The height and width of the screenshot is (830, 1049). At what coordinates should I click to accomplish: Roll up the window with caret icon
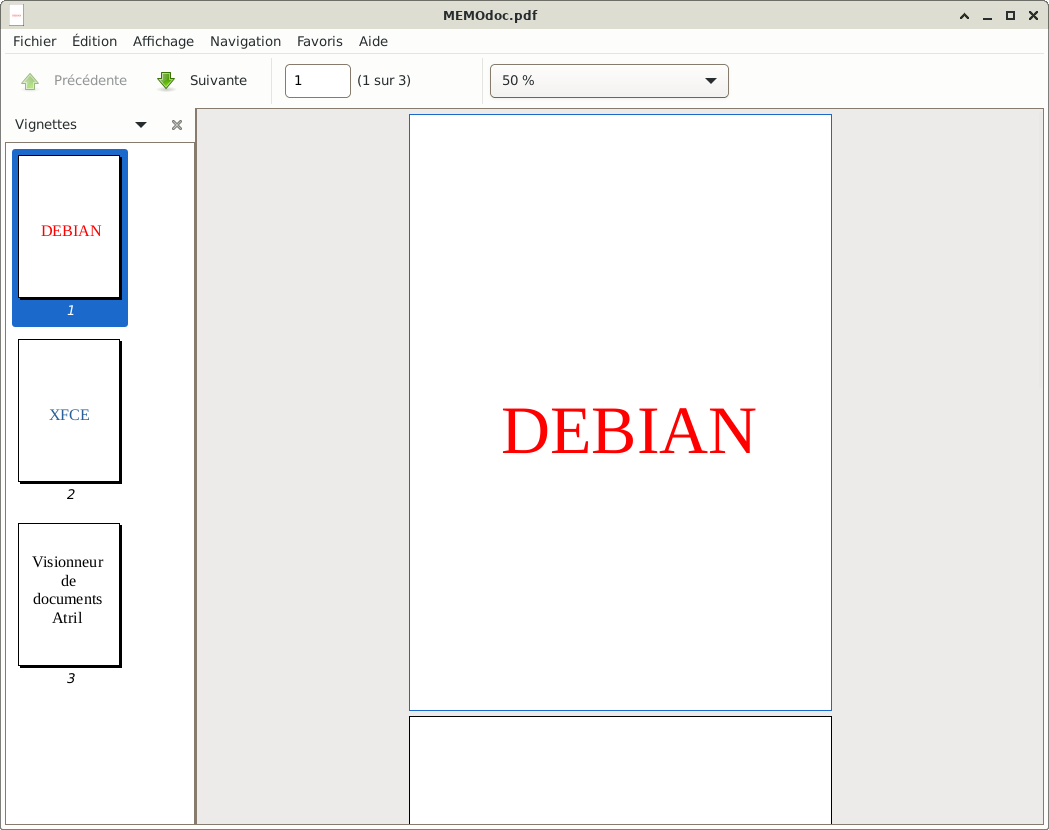965,15
